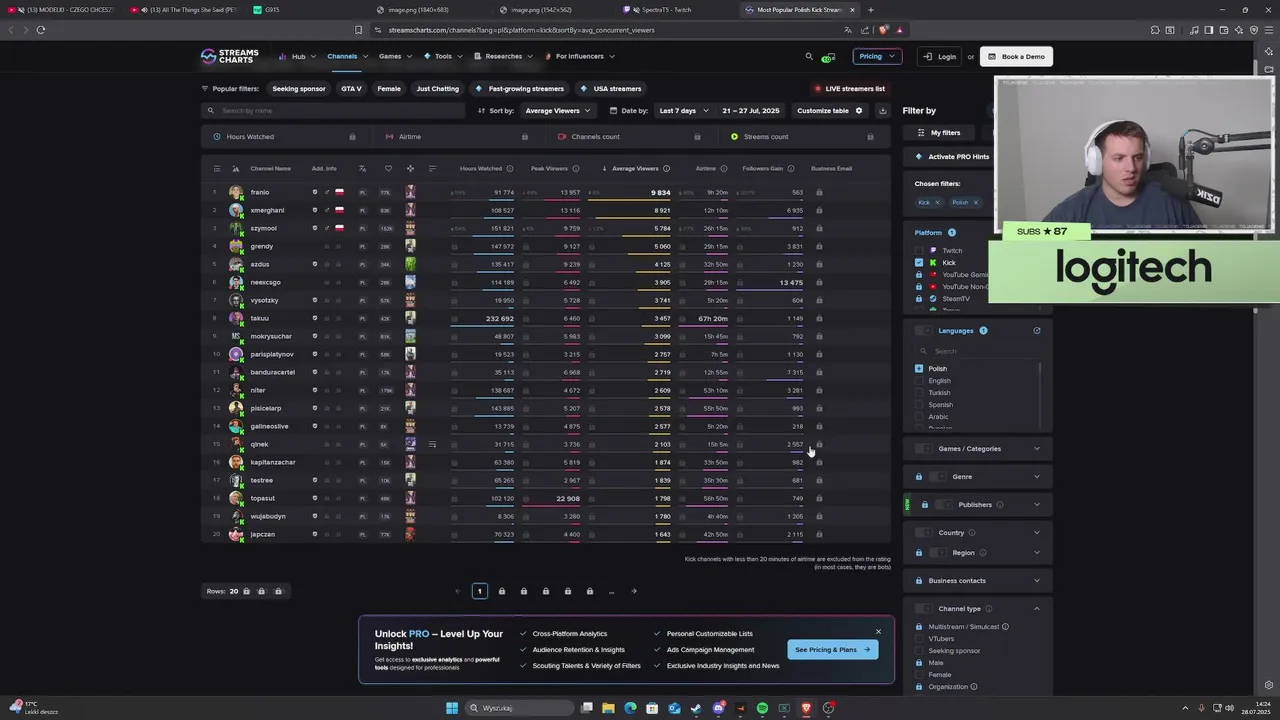Toggle the Twitch platform checkbox

919,251
